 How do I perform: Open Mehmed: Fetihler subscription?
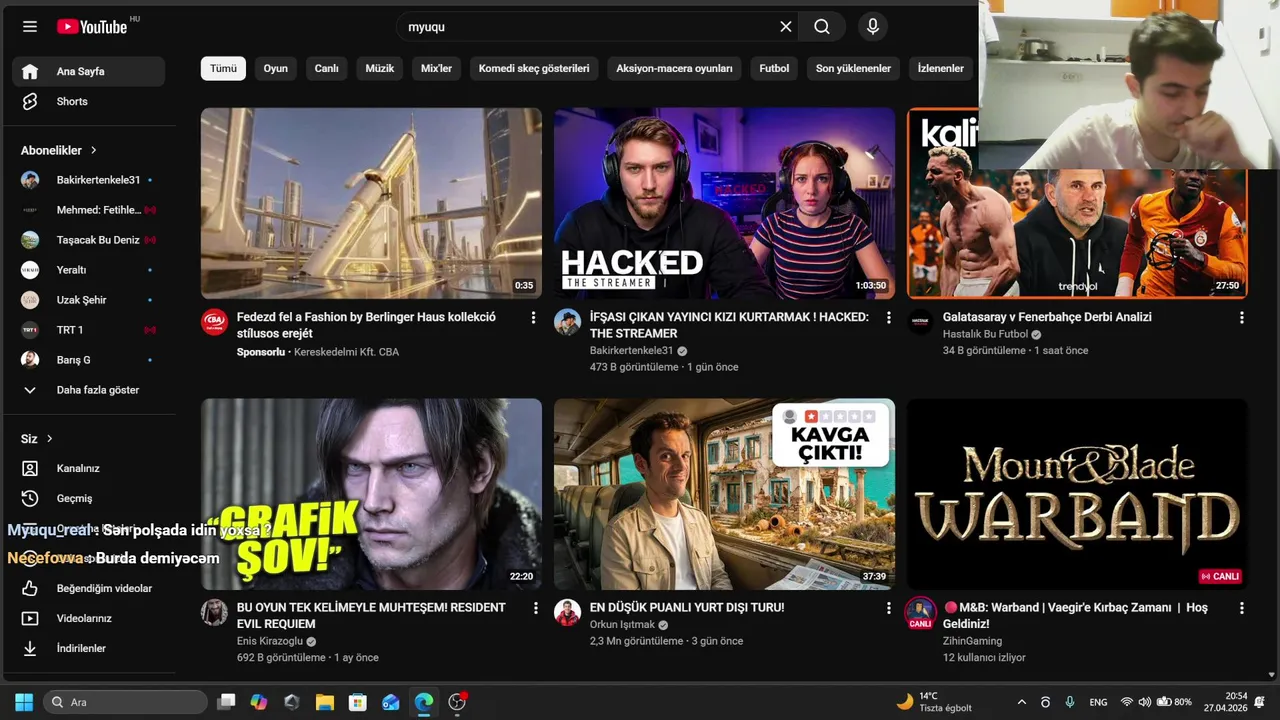[x=88, y=210]
